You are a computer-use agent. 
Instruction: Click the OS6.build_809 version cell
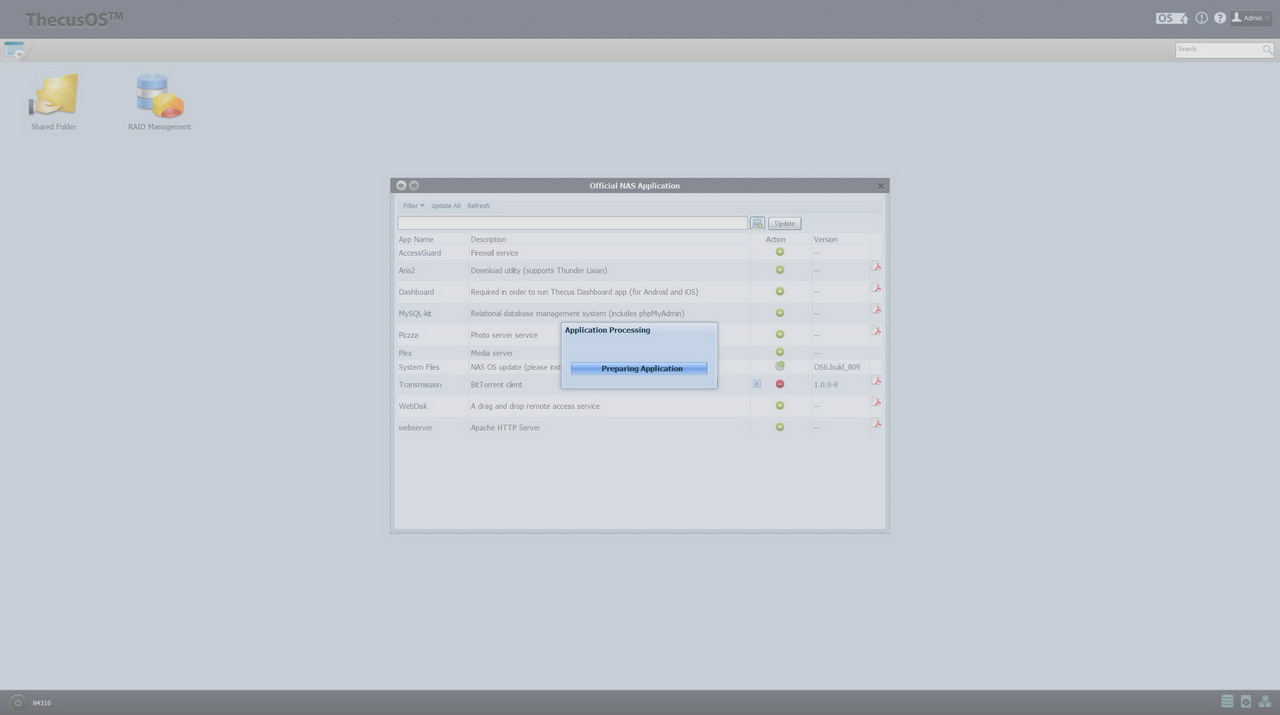coord(837,367)
